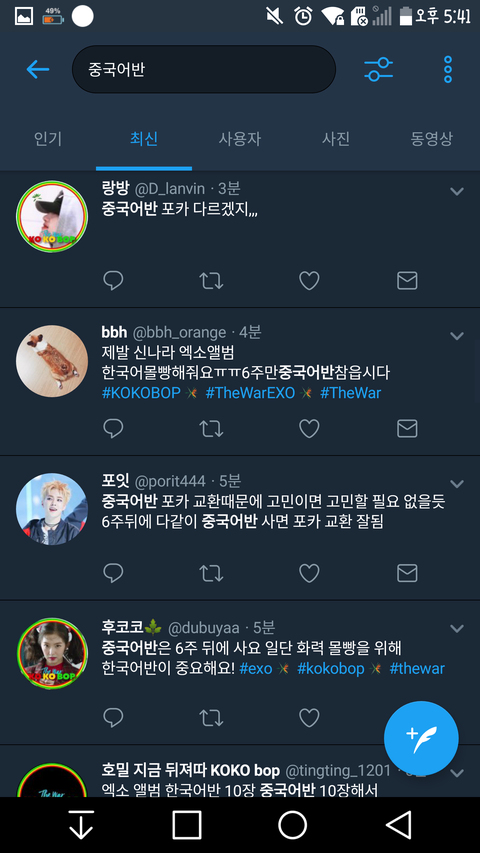Viewport: 480px width, 853px height.
Task: Open 포잇 profile picture thumbnail
Action: click(x=52, y=509)
